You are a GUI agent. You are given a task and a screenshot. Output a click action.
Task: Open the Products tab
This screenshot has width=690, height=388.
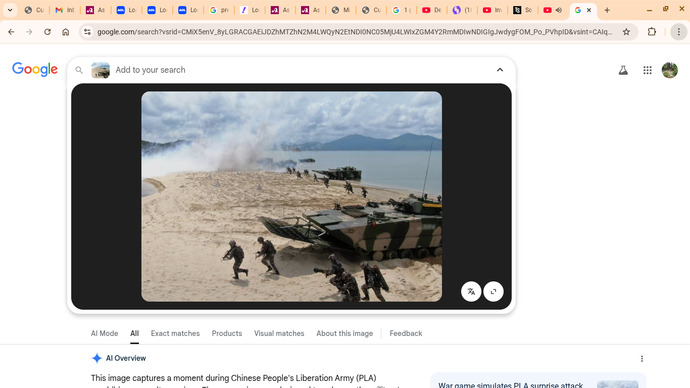tap(227, 333)
